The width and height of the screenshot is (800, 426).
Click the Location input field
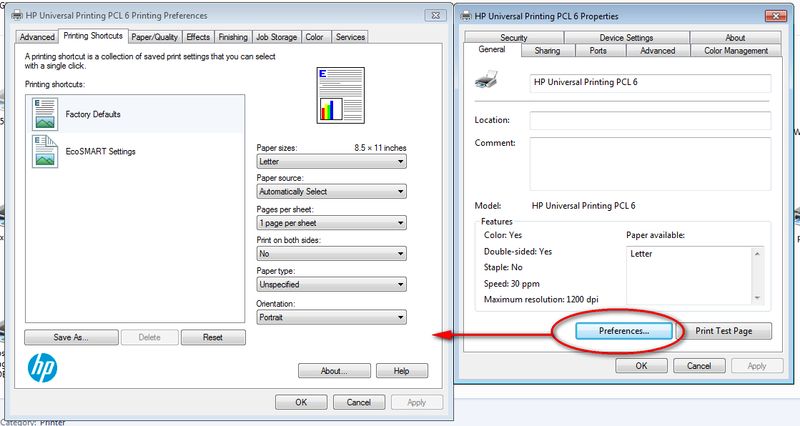651,120
